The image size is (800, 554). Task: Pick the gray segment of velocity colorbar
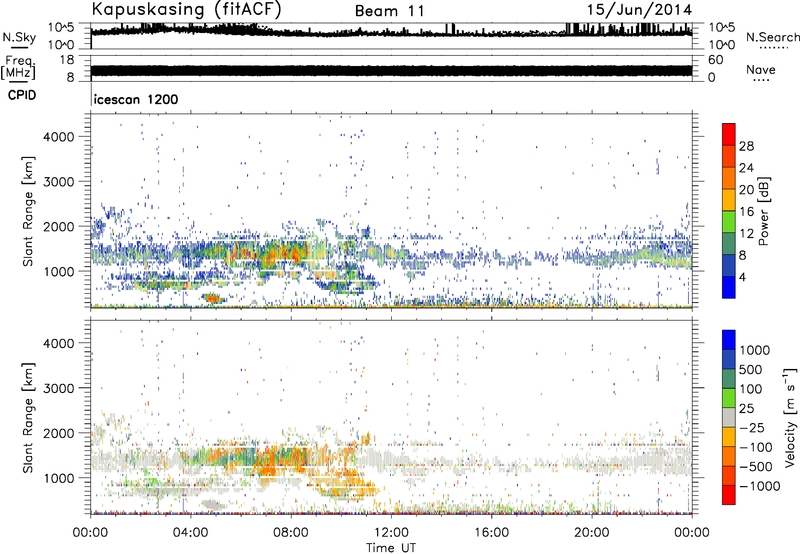click(729, 418)
